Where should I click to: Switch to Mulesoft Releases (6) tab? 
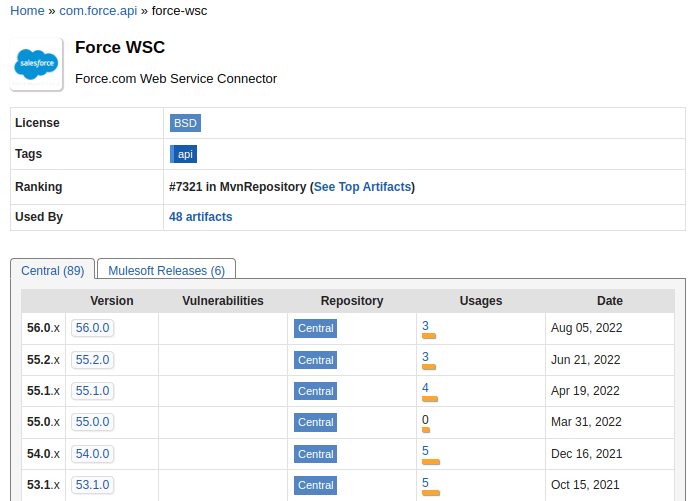[x=167, y=271]
